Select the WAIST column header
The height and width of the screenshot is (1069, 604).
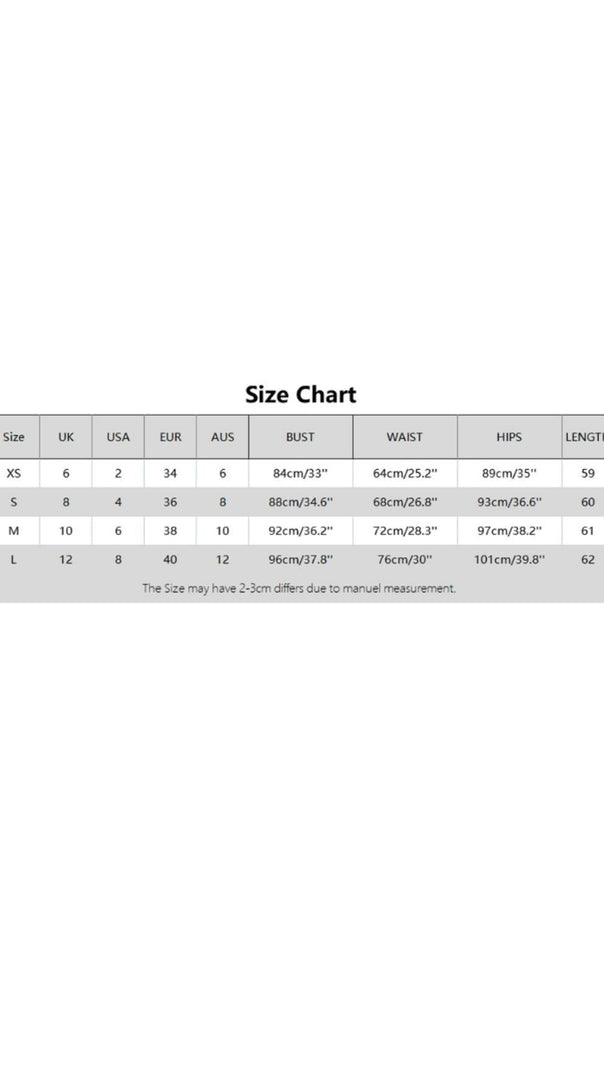click(405, 437)
